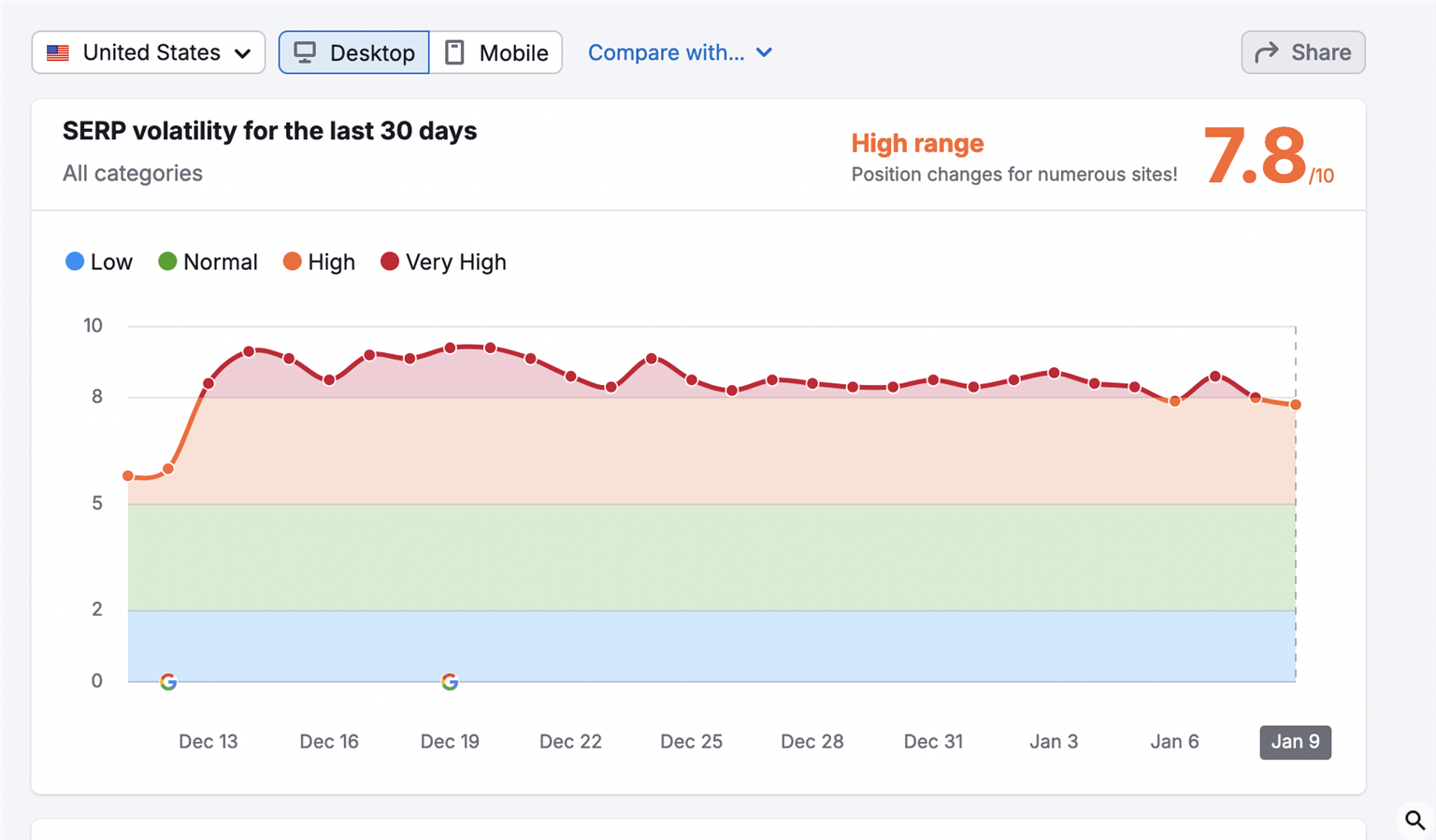Click the United States flag icon
1436x840 pixels.
(x=58, y=52)
